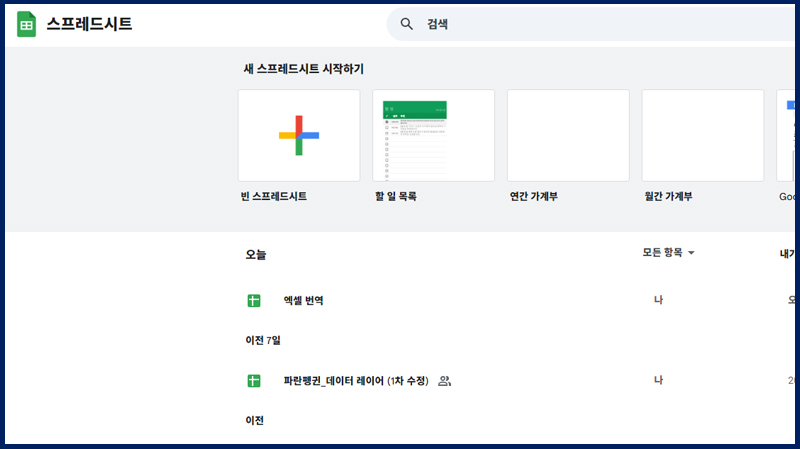Focus the 검색 search field
The height and width of the screenshot is (449, 800).
coord(593,24)
